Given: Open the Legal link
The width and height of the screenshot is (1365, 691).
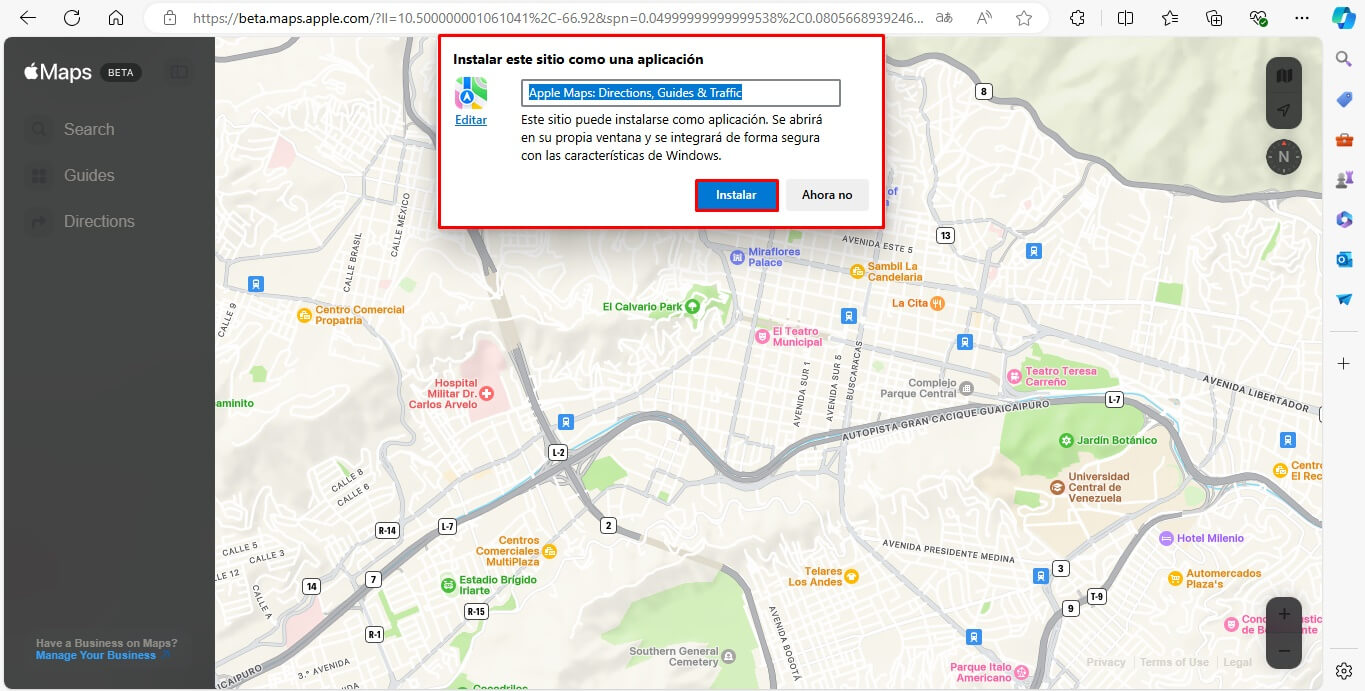Looking at the screenshot, I should click(x=1237, y=662).
